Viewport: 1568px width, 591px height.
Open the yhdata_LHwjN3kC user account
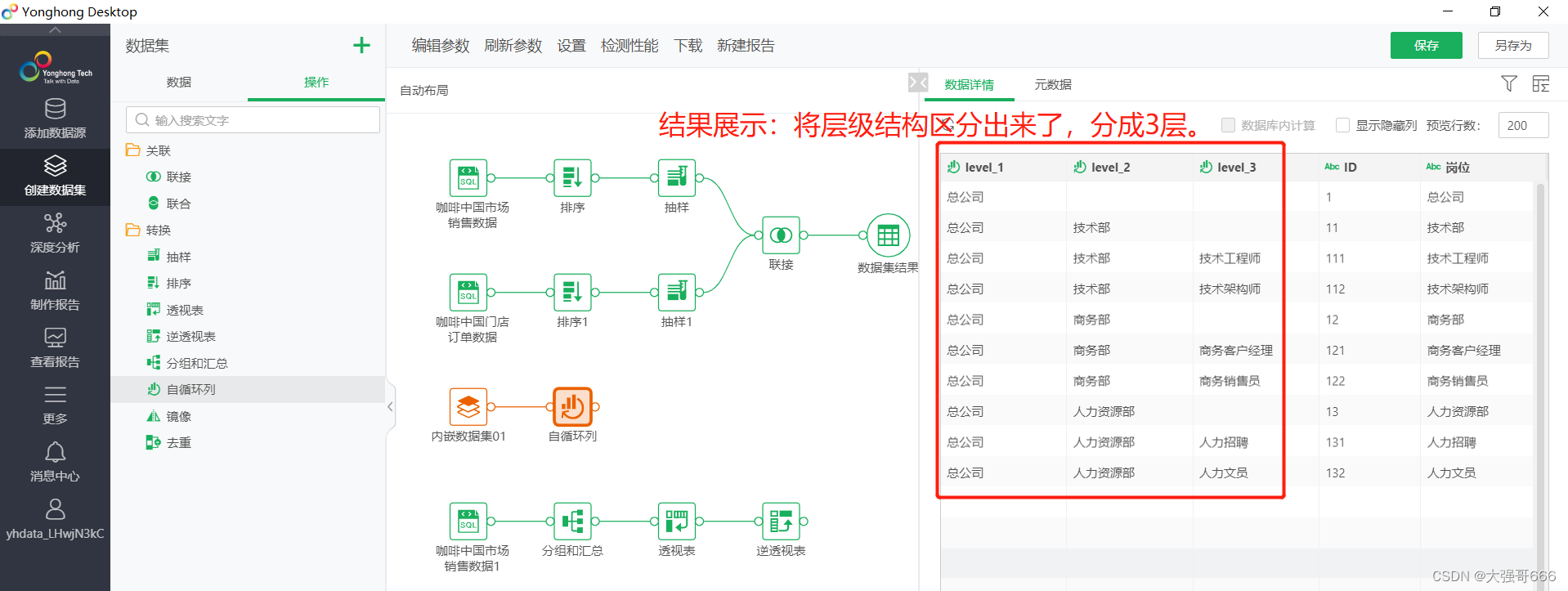55,520
